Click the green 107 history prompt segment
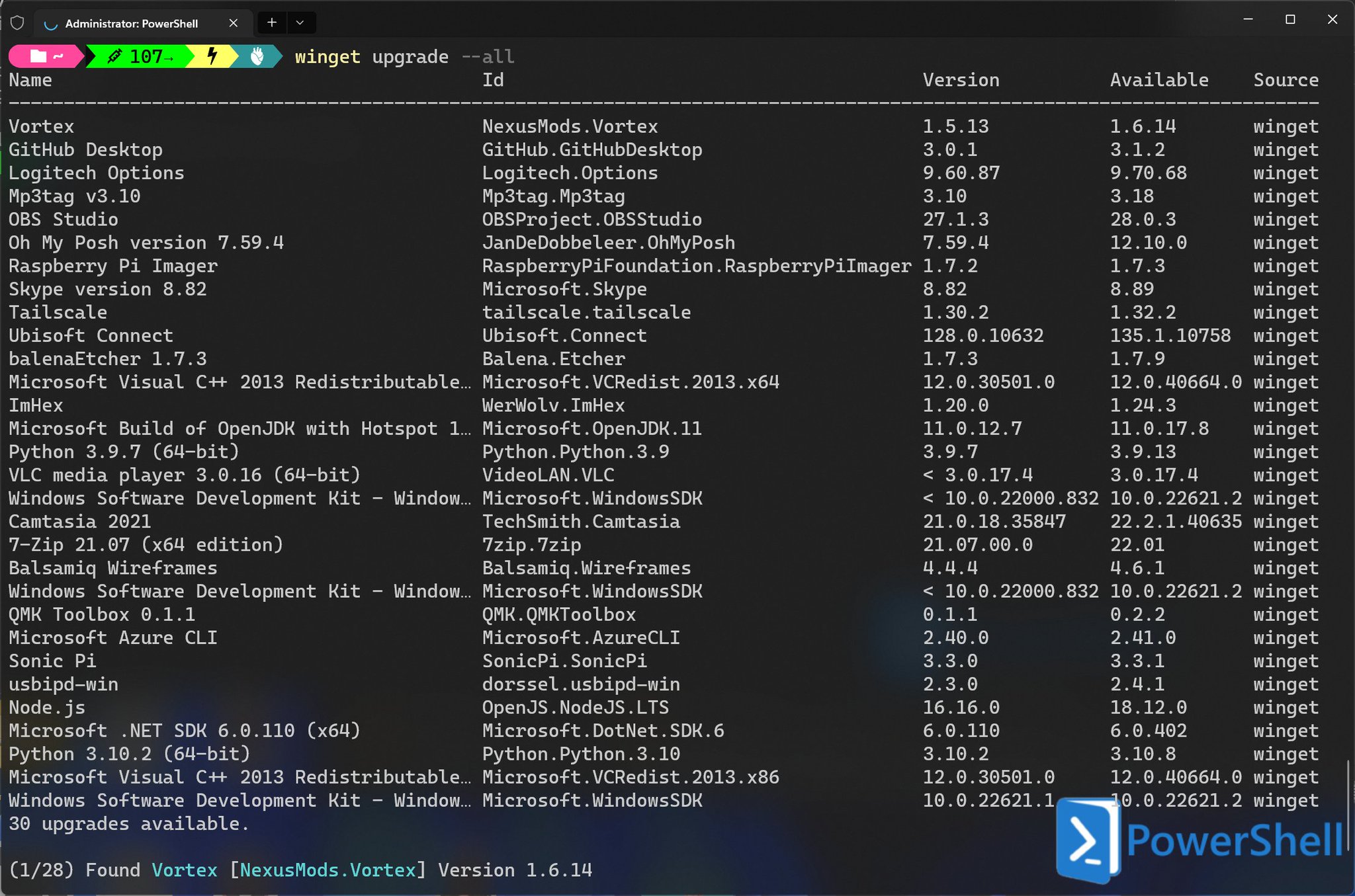This screenshot has width=1355, height=896. (x=140, y=57)
